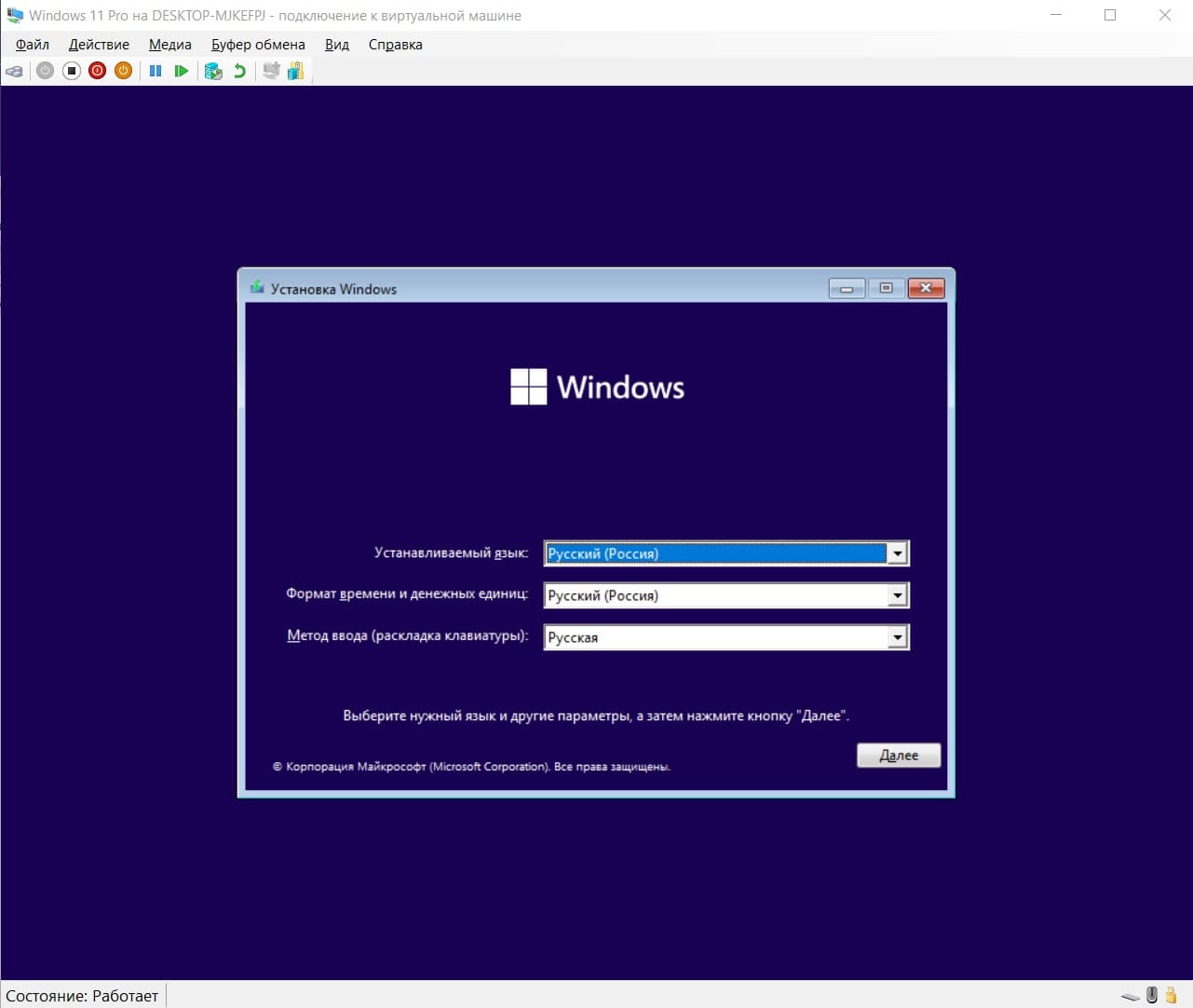
Task: Close the Установка Windows dialog
Action: click(x=926, y=289)
